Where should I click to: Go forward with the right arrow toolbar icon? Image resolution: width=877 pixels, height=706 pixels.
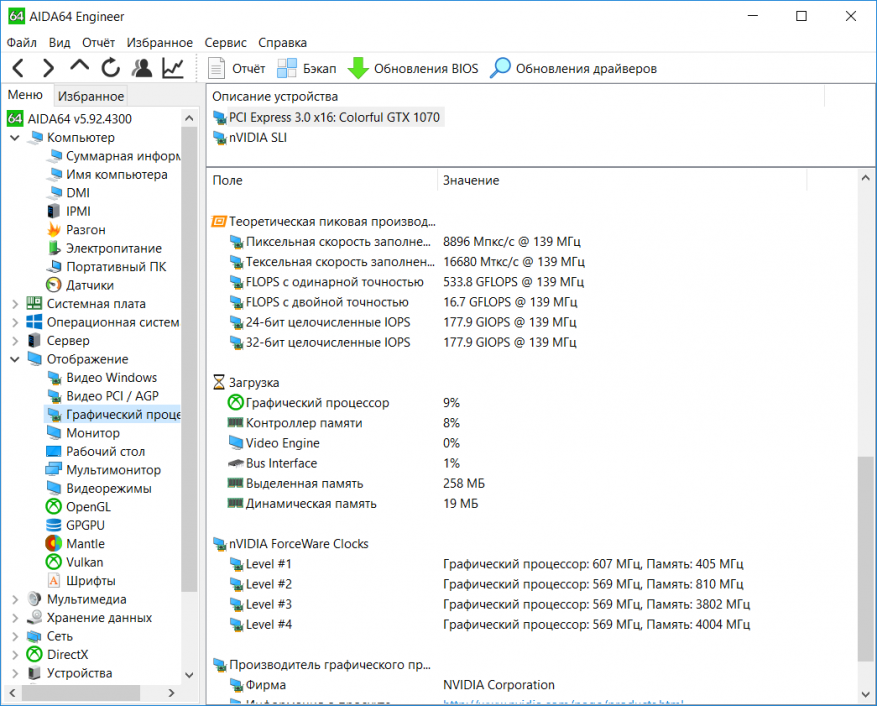(49, 68)
